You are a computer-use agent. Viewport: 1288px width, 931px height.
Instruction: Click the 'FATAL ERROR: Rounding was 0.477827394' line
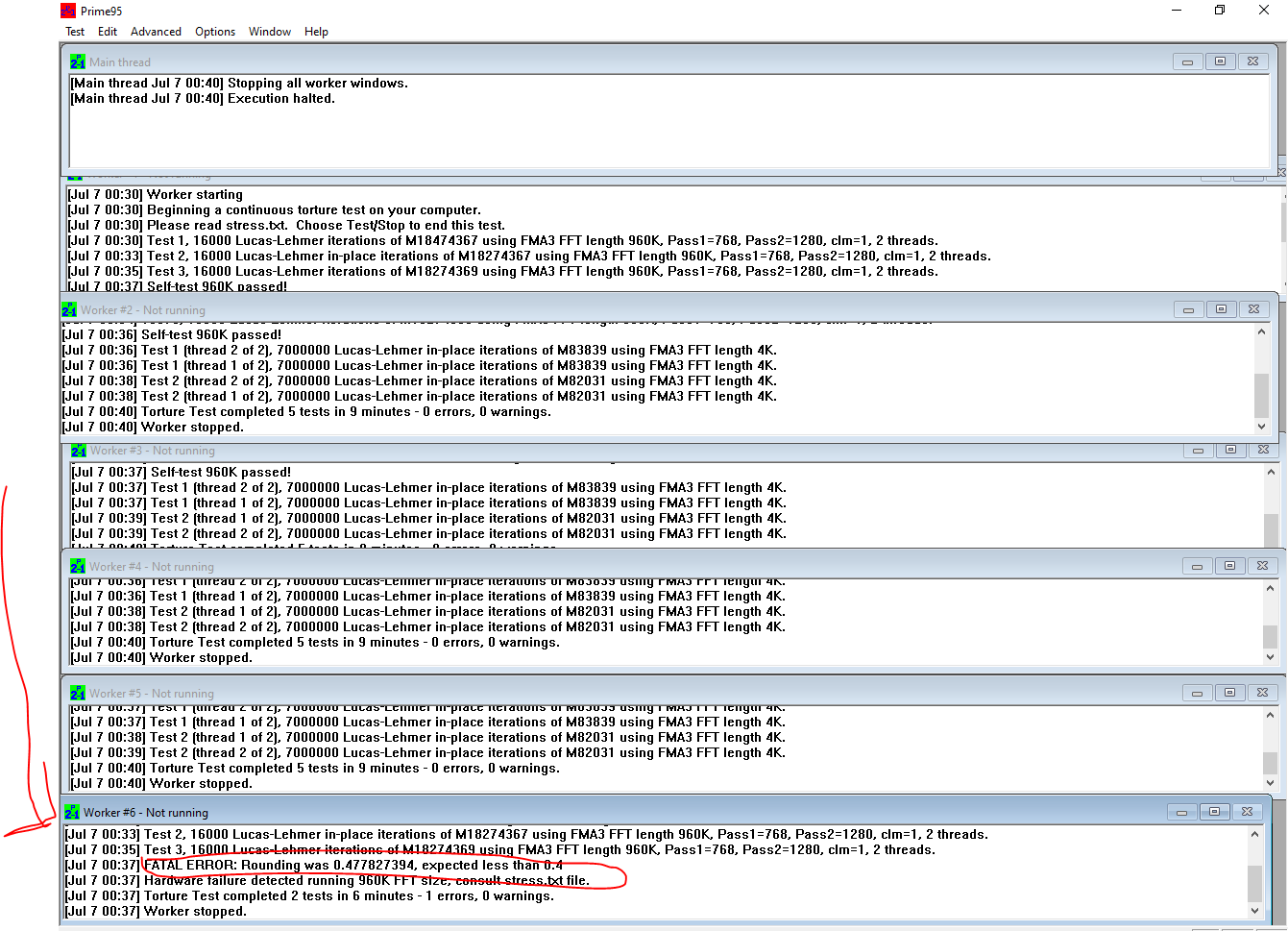click(314, 866)
